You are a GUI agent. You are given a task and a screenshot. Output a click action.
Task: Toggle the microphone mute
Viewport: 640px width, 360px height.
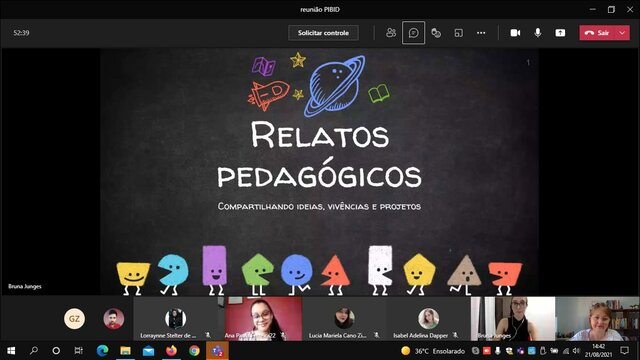coord(538,33)
